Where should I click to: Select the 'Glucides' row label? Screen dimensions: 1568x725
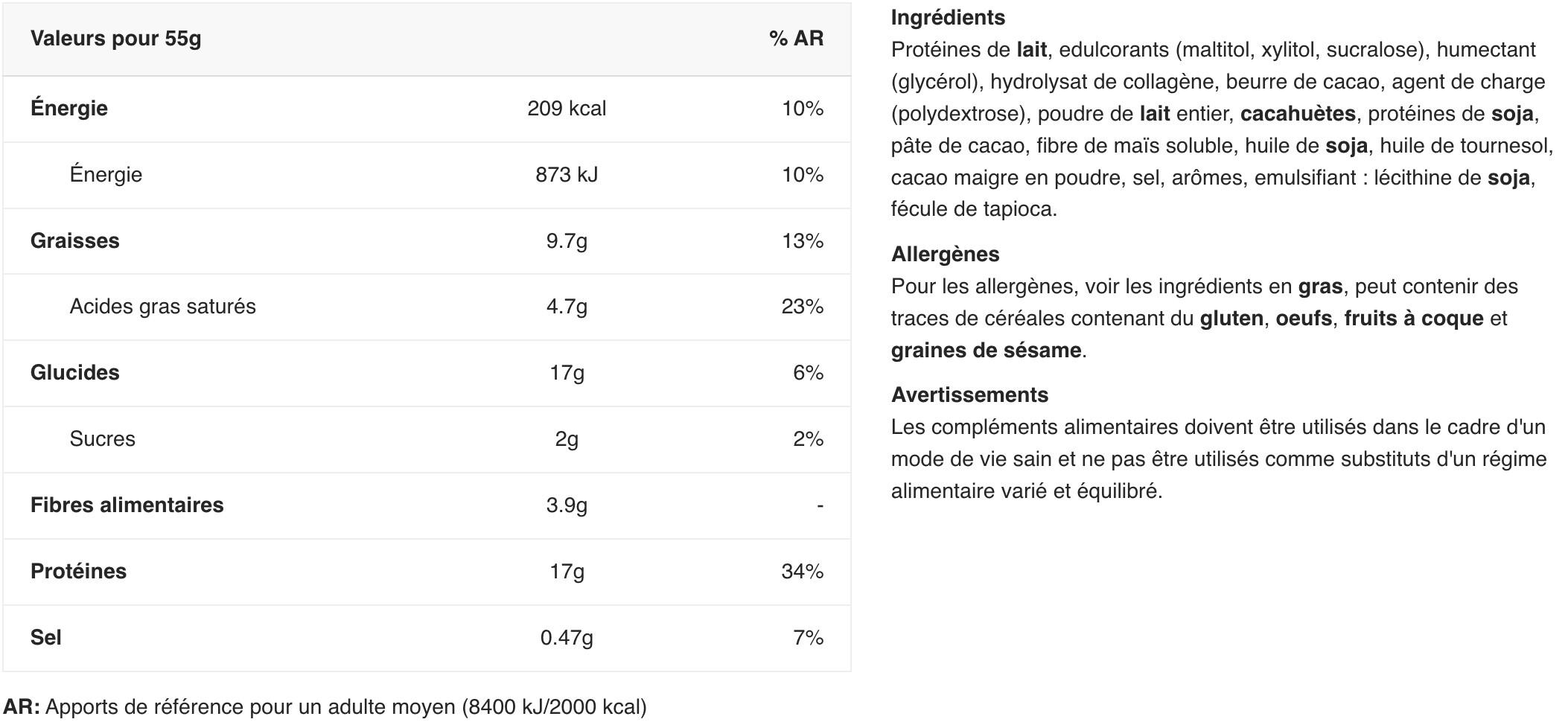tap(74, 373)
